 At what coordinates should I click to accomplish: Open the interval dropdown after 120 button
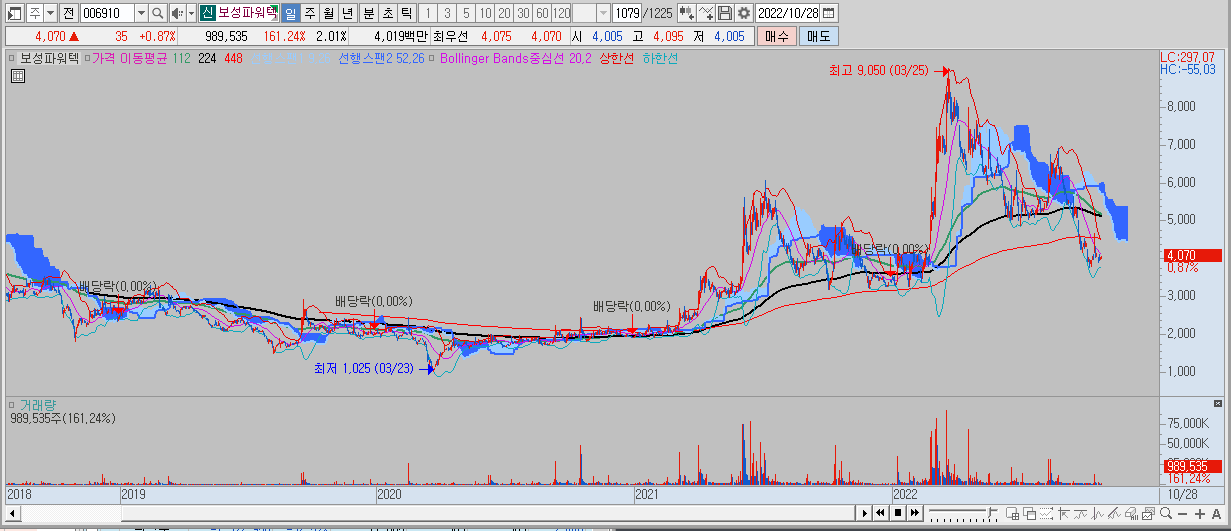coord(603,13)
